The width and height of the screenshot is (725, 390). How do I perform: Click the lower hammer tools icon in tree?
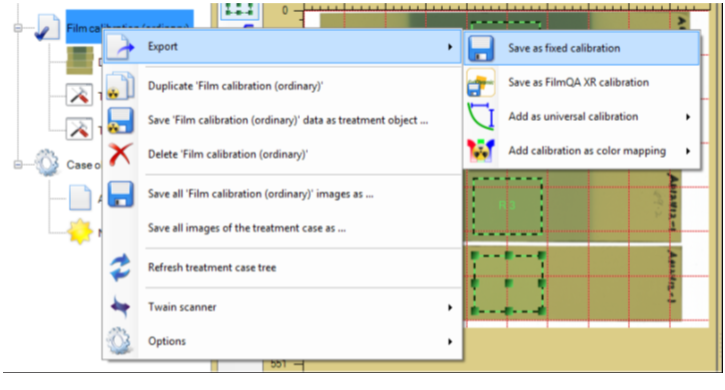[x=79, y=129]
